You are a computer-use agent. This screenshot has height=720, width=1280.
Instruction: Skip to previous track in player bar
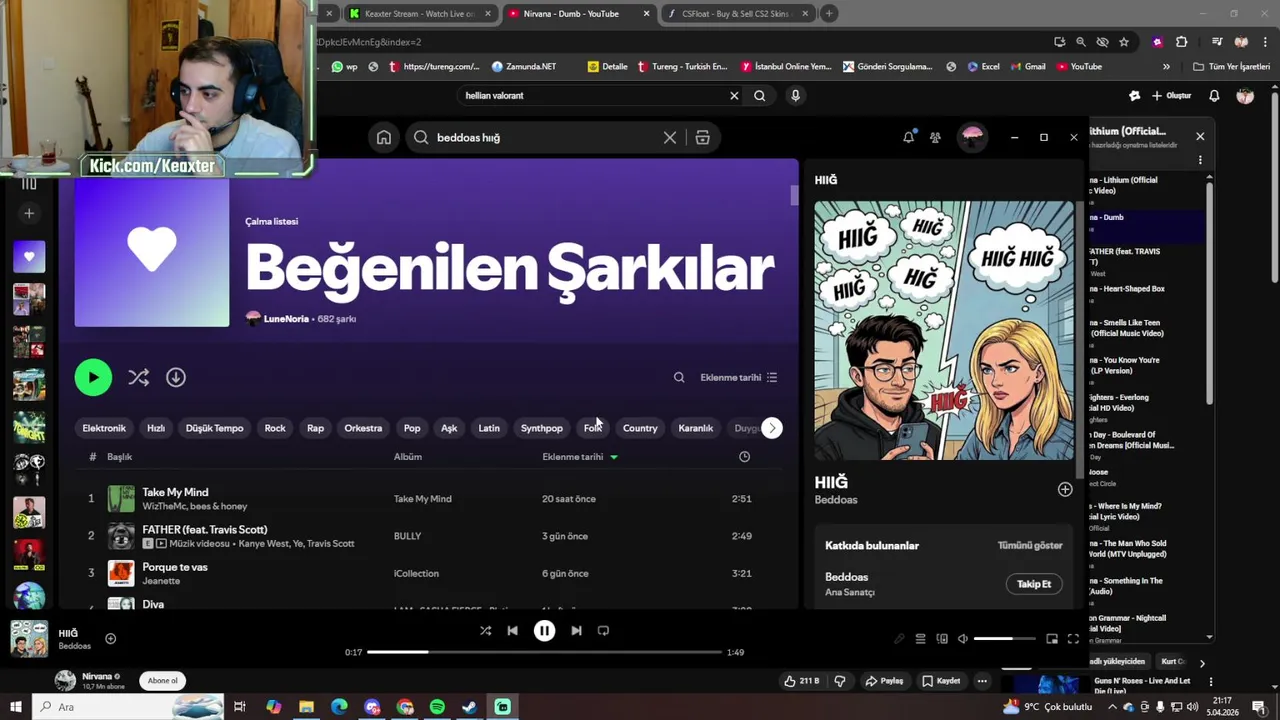tap(512, 631)
